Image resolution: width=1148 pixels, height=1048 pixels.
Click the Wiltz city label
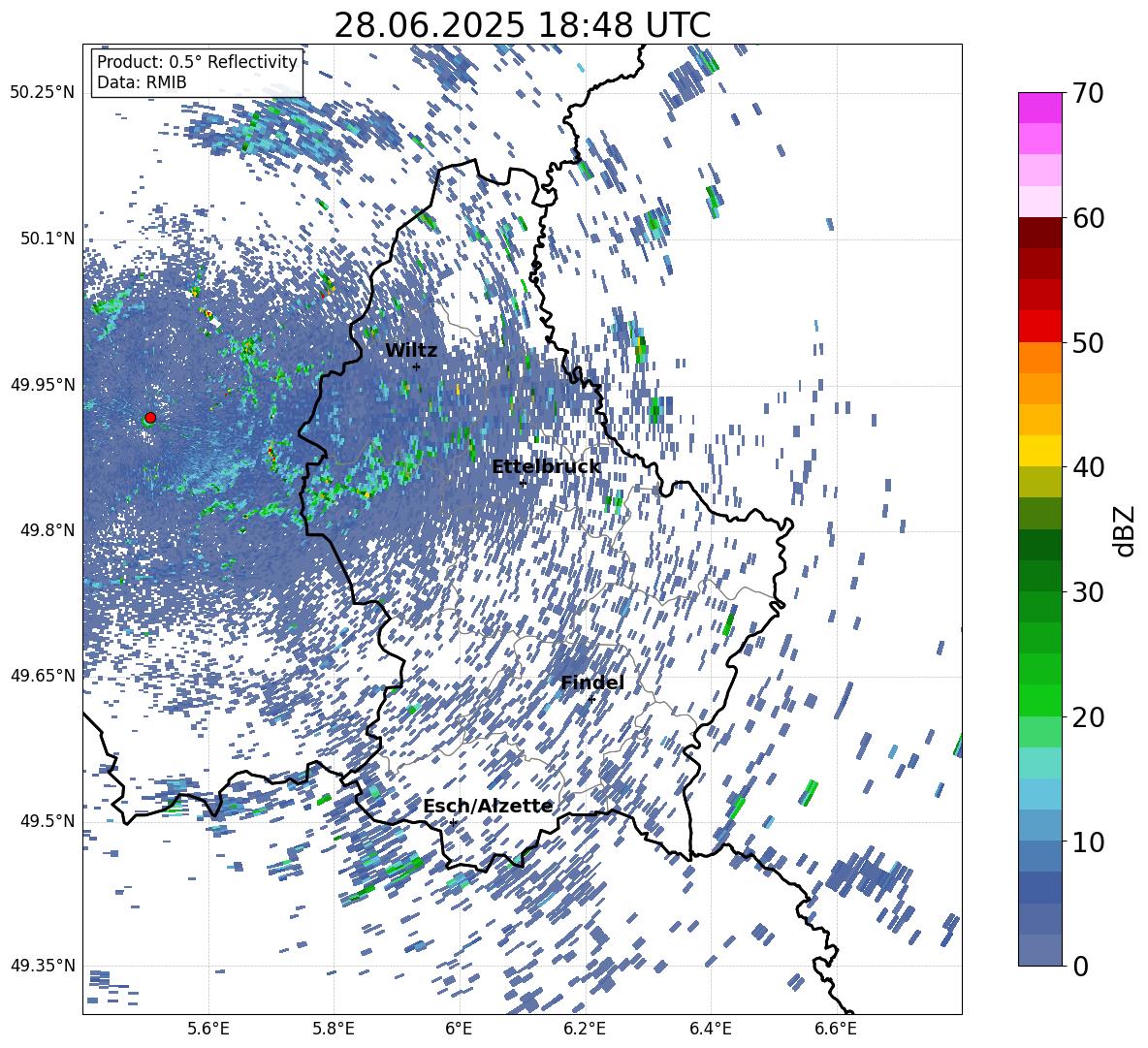(x=411, y=351)
